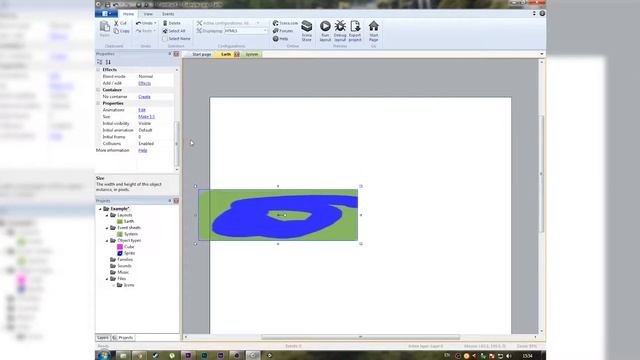Close the Projects panel
The height and width of the screenshot is (360, 640).
click(x=176, y=201)
